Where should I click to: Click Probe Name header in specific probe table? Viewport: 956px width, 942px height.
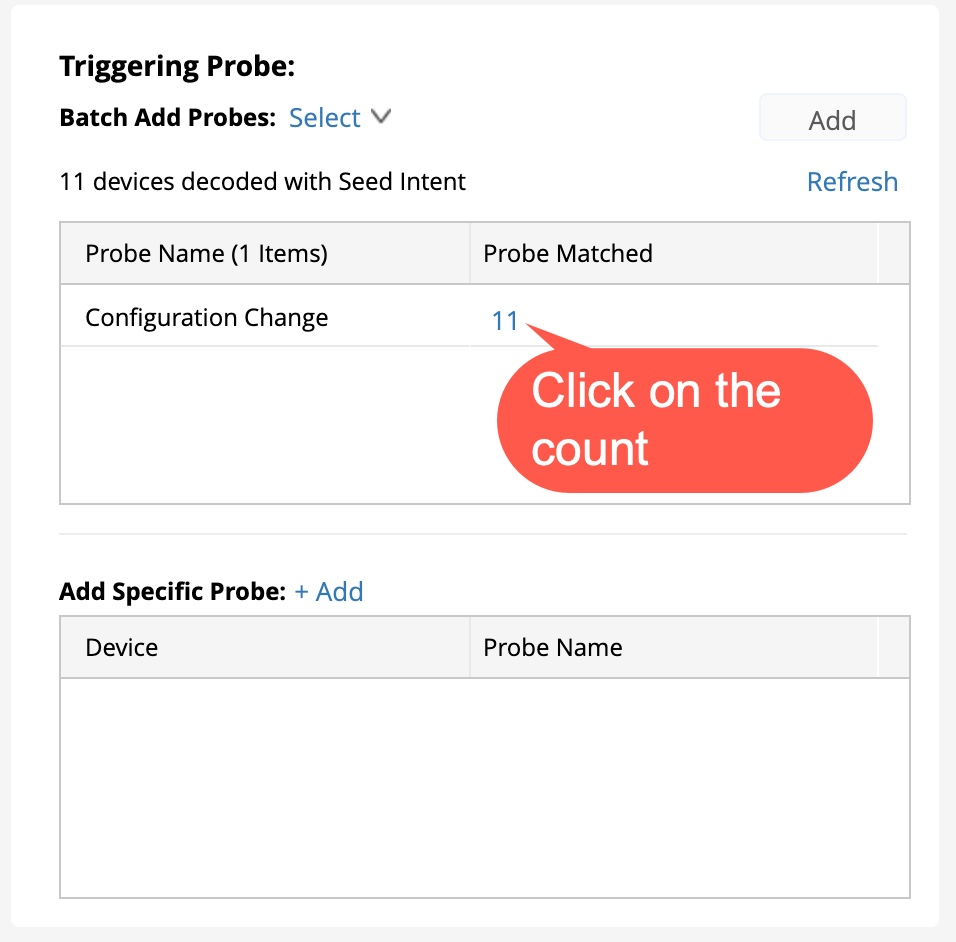[x=553, y=648]
